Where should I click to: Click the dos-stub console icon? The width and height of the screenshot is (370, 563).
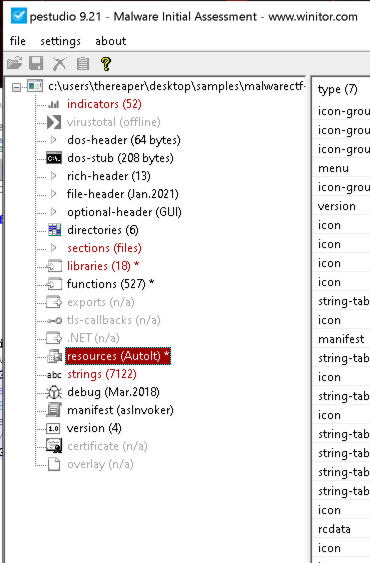pyautogui.click(x=54, y=158)
